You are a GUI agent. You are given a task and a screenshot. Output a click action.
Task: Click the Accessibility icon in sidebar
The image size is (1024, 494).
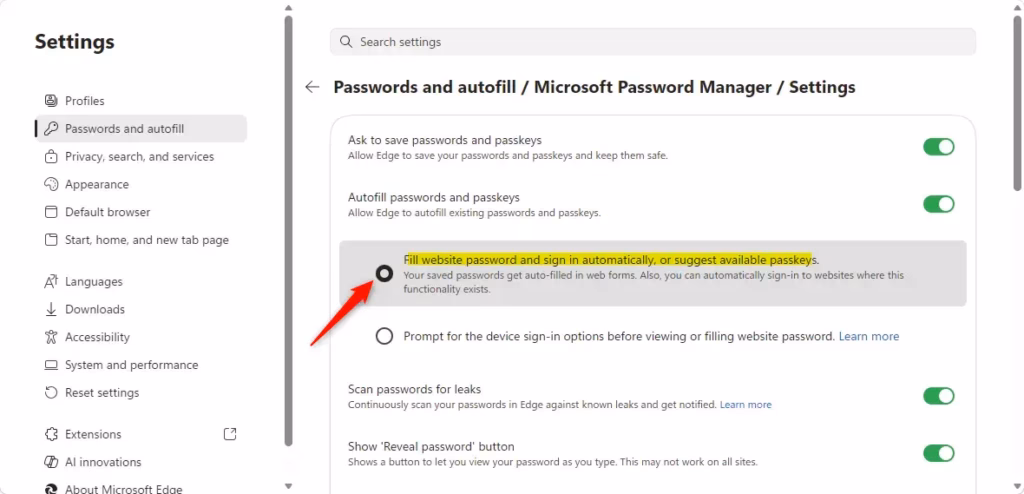pyautogui.click(x=52, y=338)
